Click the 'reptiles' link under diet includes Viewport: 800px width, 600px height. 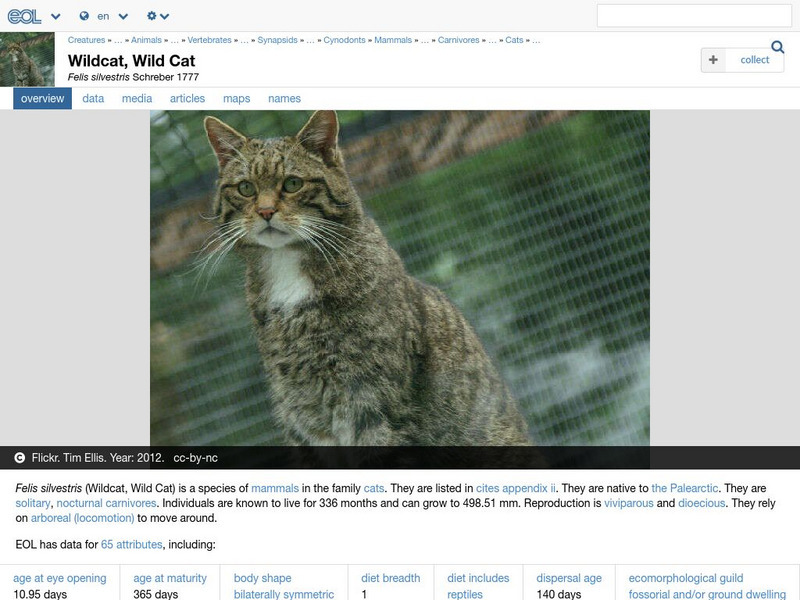coord(464,592)
